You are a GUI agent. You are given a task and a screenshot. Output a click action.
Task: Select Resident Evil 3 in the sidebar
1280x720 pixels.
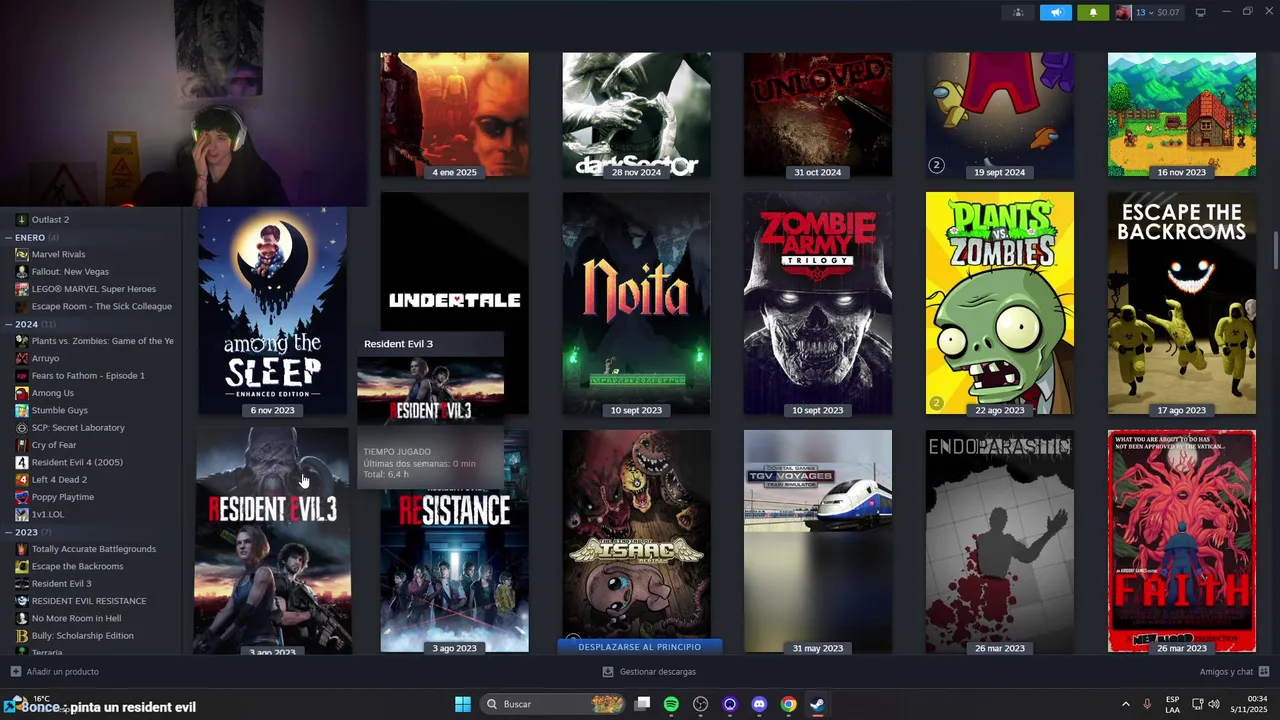point(61,583)
